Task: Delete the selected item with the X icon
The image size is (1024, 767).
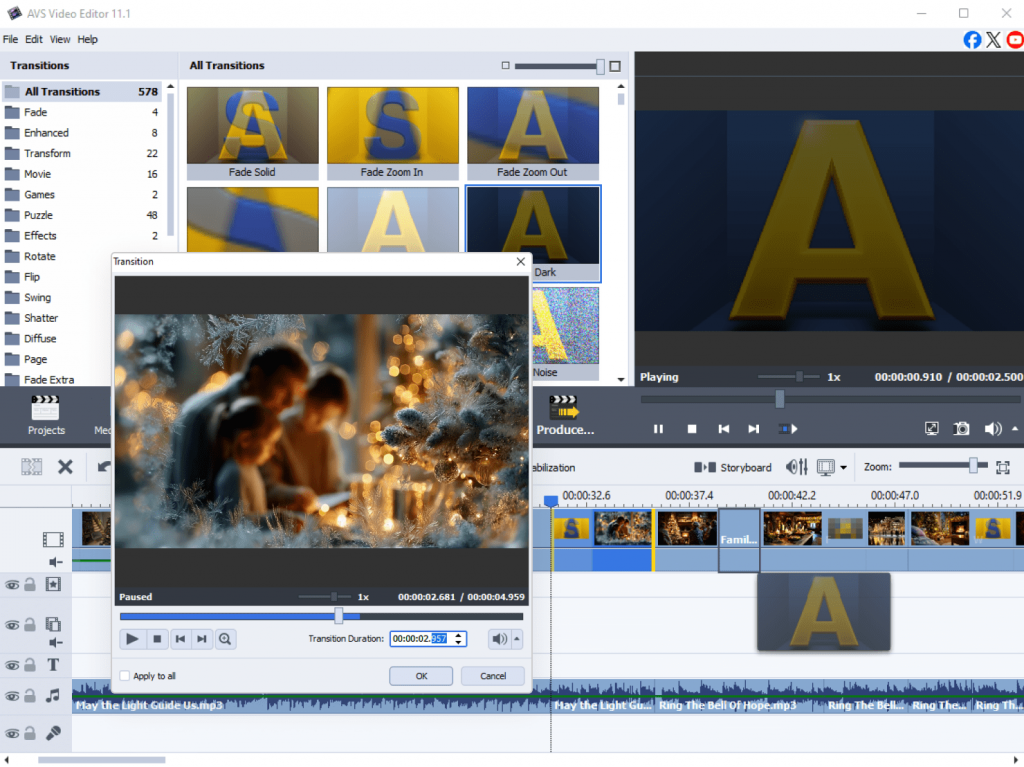Action: [x=65, y=467]
